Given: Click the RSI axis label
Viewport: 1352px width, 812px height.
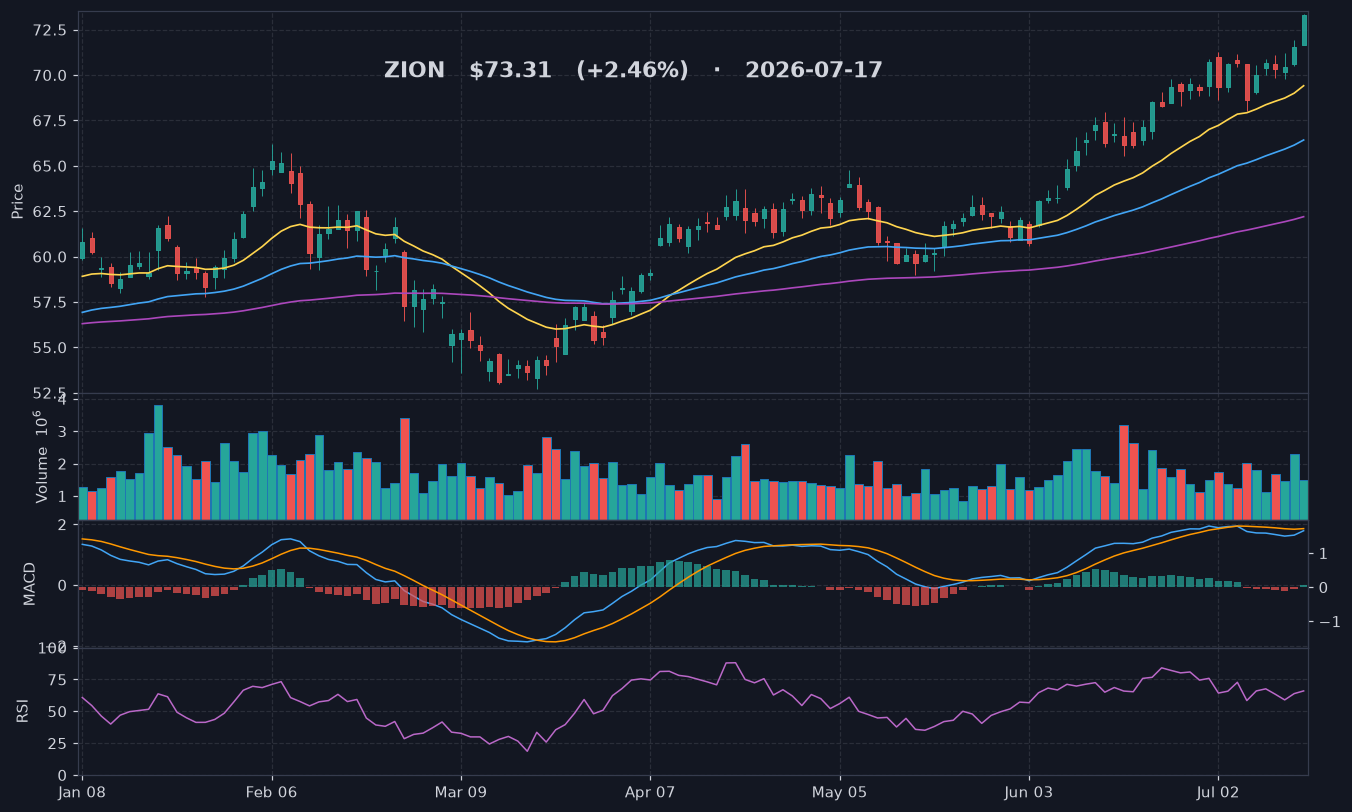Looking at the screenshot, I should 22,711.
